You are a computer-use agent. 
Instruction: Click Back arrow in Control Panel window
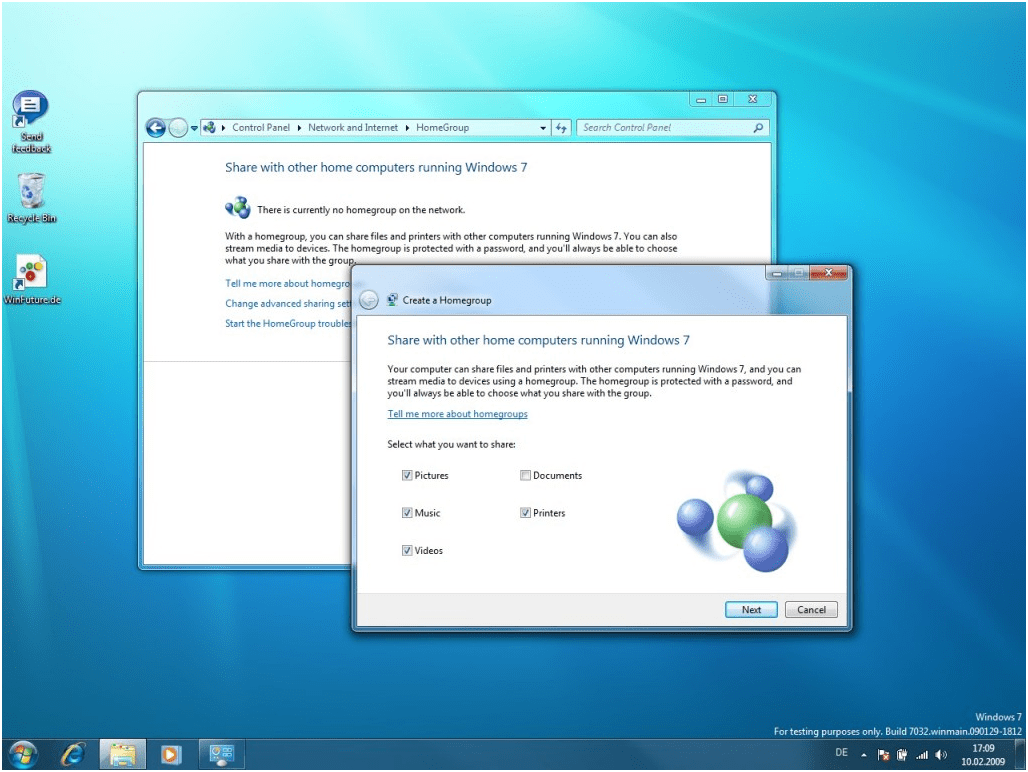(x=156, y=128)
